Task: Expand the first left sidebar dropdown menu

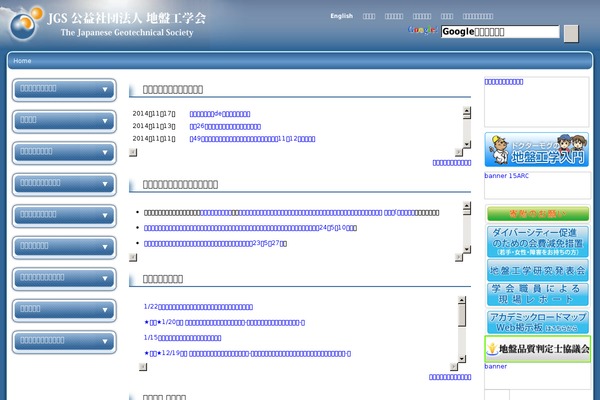Action: click(64, 89)
